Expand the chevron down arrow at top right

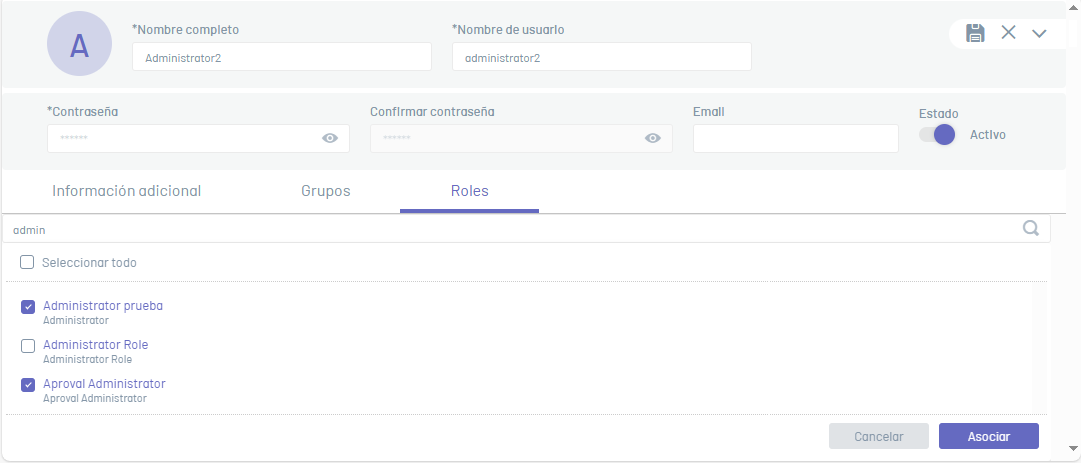(1039, 33)
